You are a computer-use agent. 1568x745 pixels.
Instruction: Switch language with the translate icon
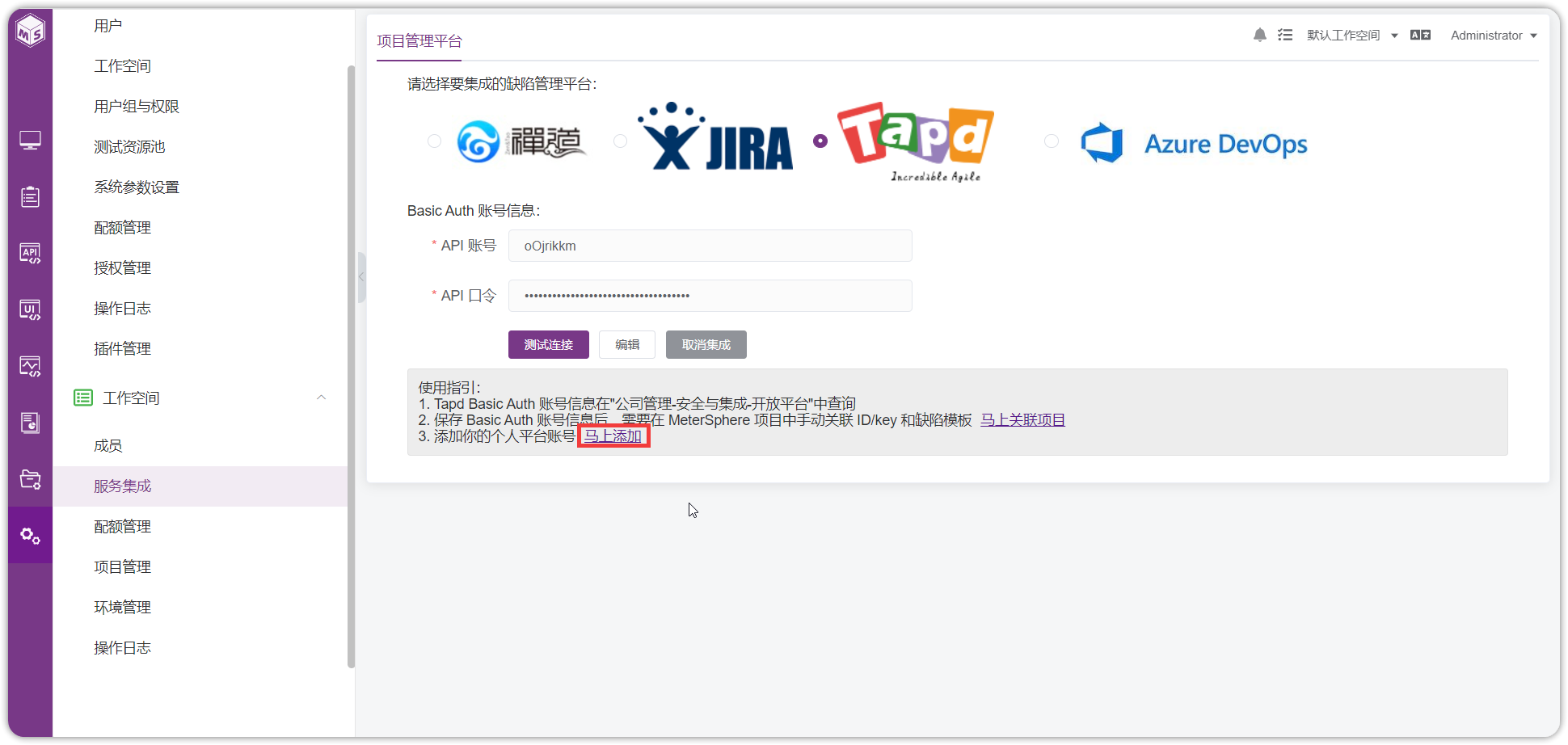point(1420,35)
